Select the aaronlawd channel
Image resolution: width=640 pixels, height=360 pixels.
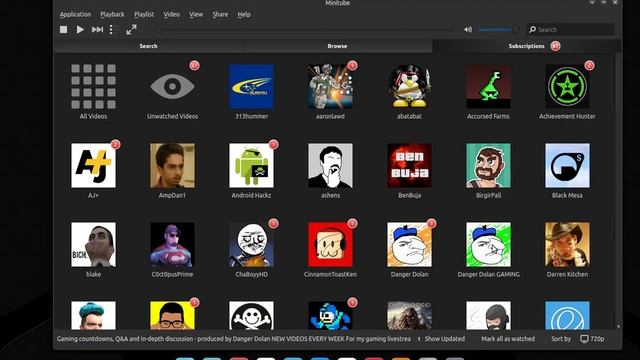[330, 86]
